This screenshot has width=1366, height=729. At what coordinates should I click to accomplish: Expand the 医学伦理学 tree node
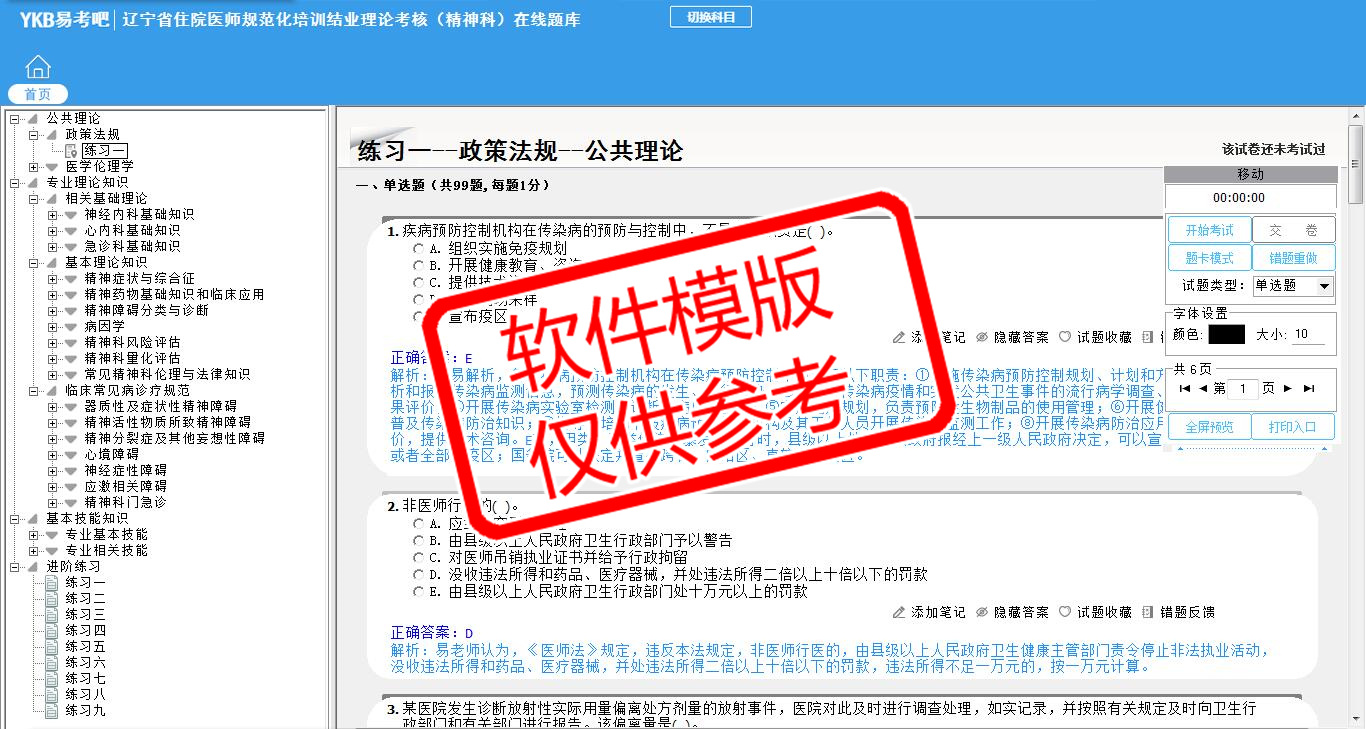[34, 166]
